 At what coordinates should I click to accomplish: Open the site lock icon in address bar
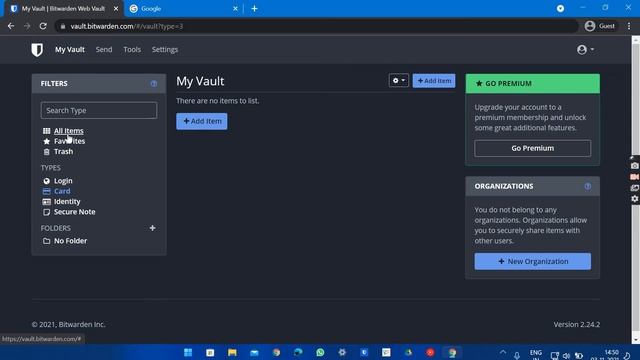[x=62, y=26]
